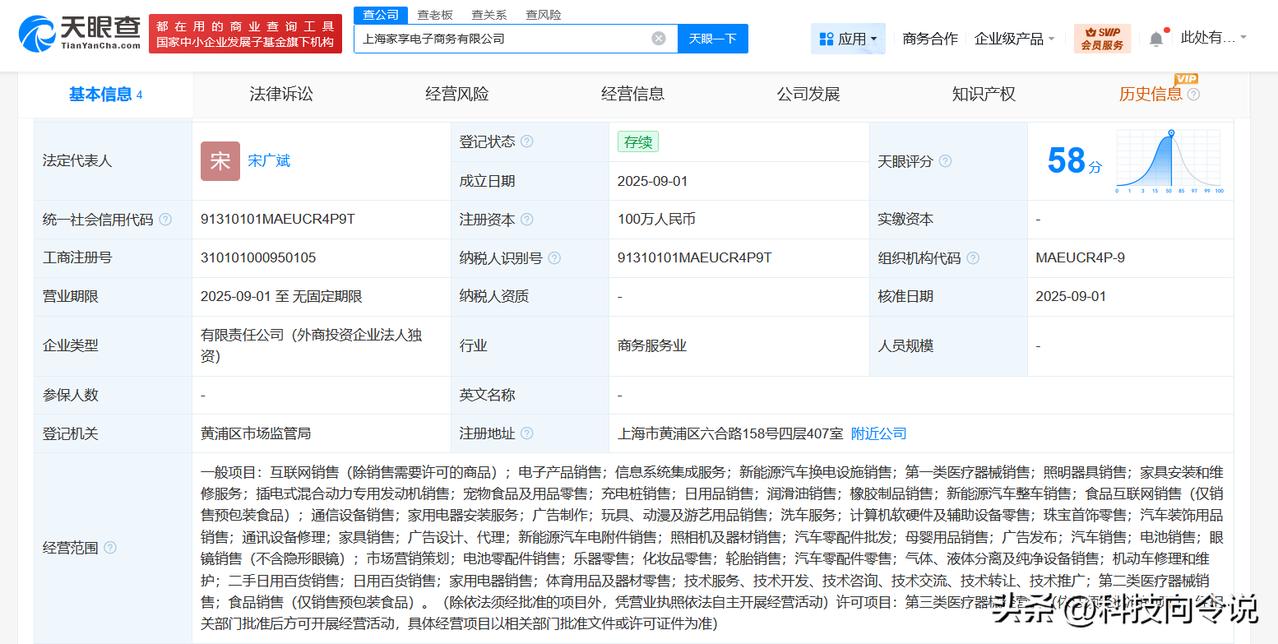Click address 上海市黄浦区六合路158号四层407室
This screenshot has height=644, width=1278.
point(730,433)
